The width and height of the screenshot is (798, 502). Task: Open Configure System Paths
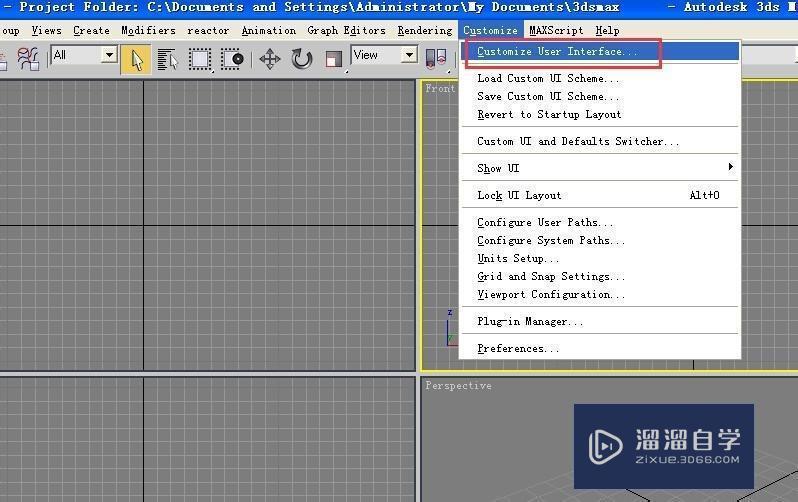601,240
